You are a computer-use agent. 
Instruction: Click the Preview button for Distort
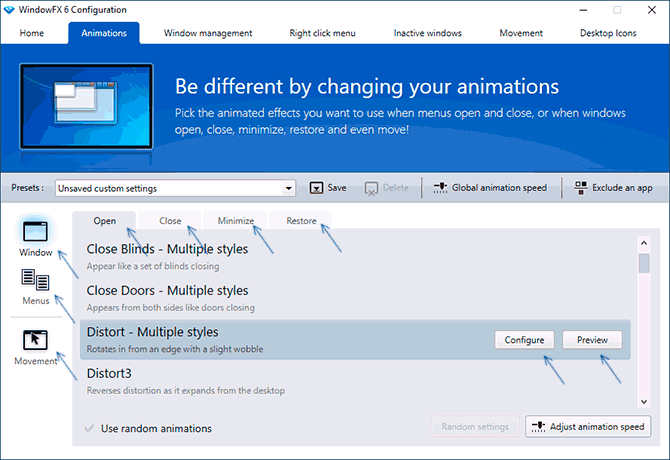pos(592,340)
